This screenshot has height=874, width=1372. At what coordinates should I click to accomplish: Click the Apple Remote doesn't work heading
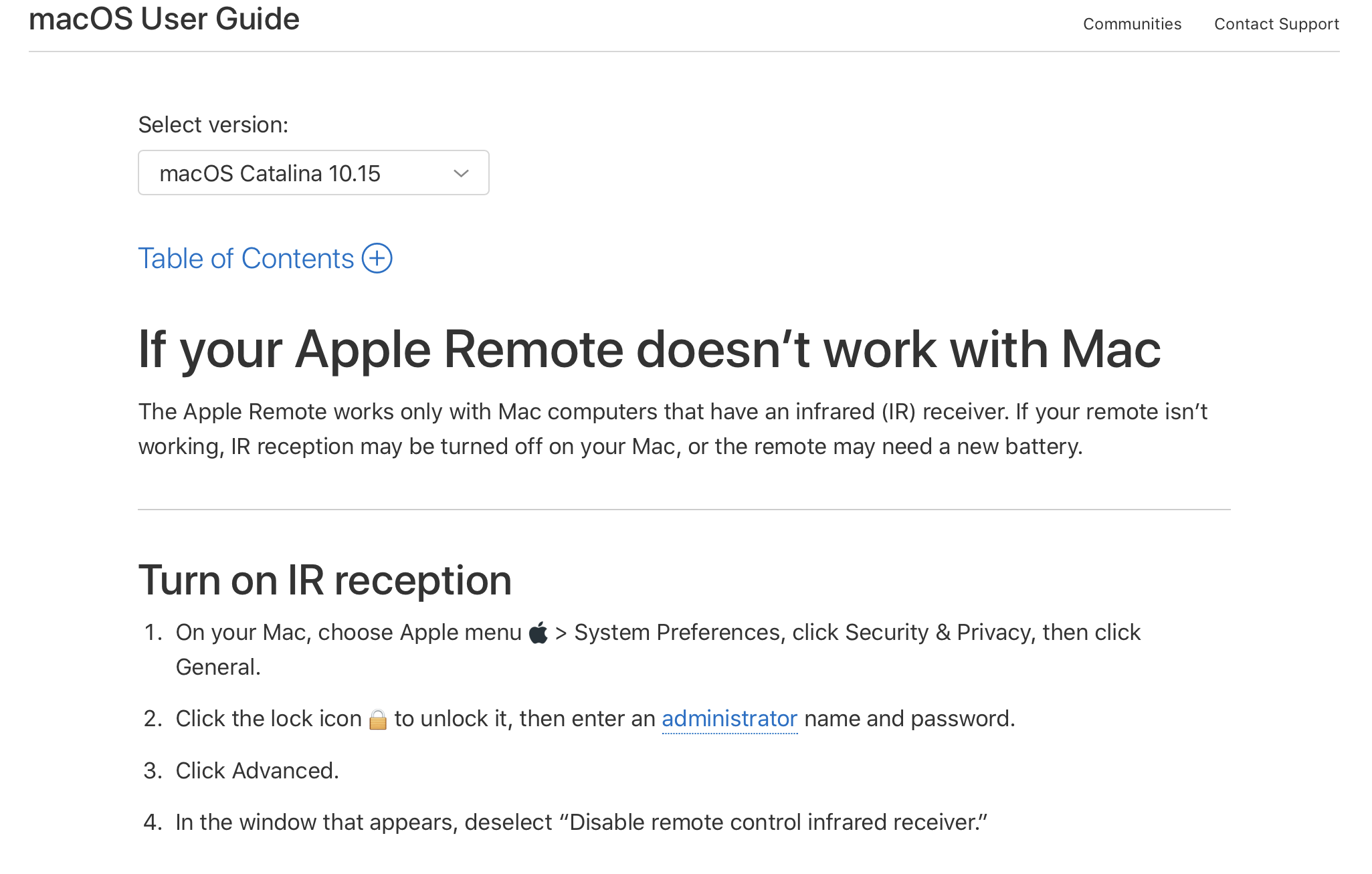(649, 350)
